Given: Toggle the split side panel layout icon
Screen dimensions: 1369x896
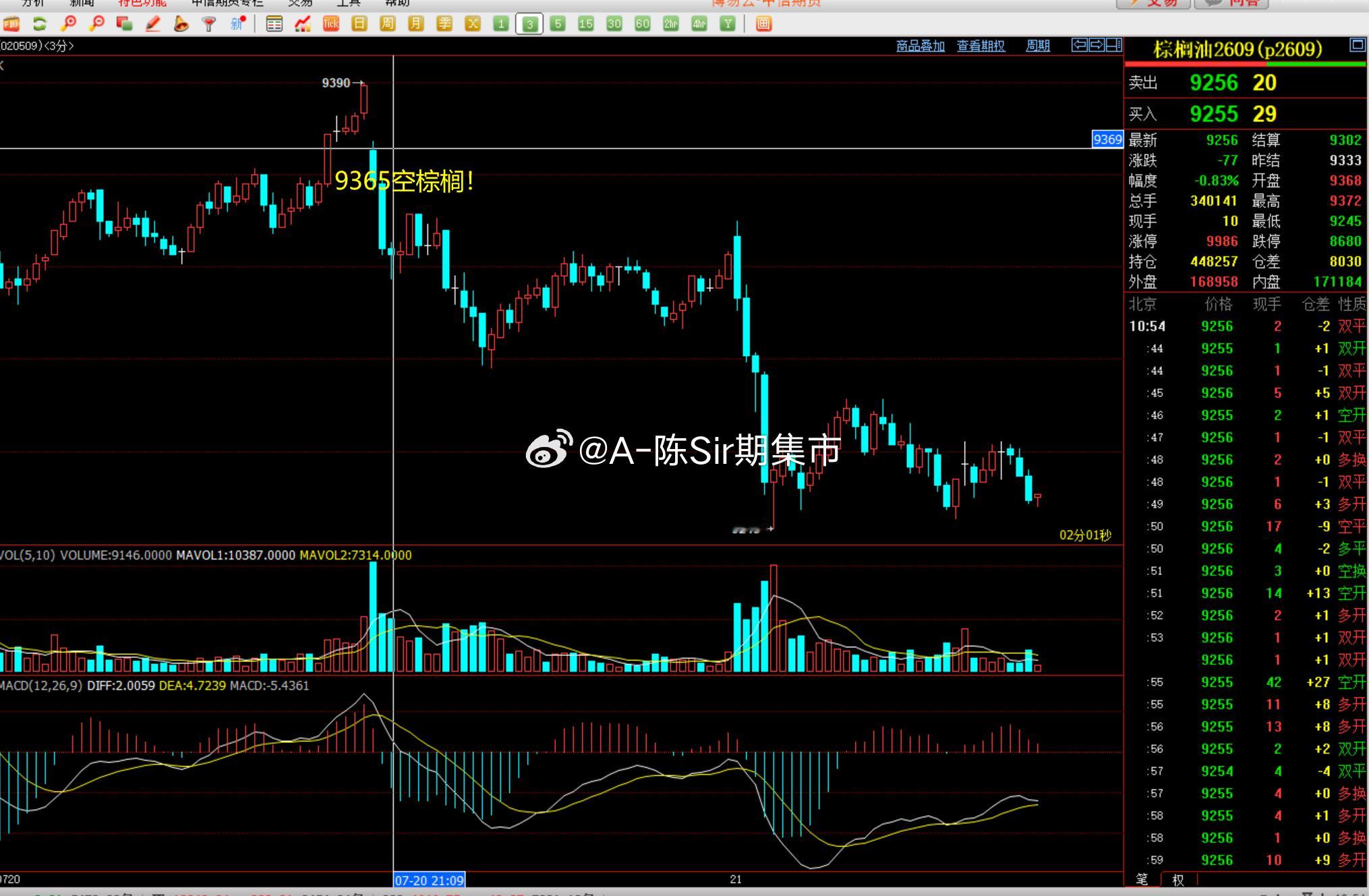Looking at the screenshot, I should point(1114,45).
